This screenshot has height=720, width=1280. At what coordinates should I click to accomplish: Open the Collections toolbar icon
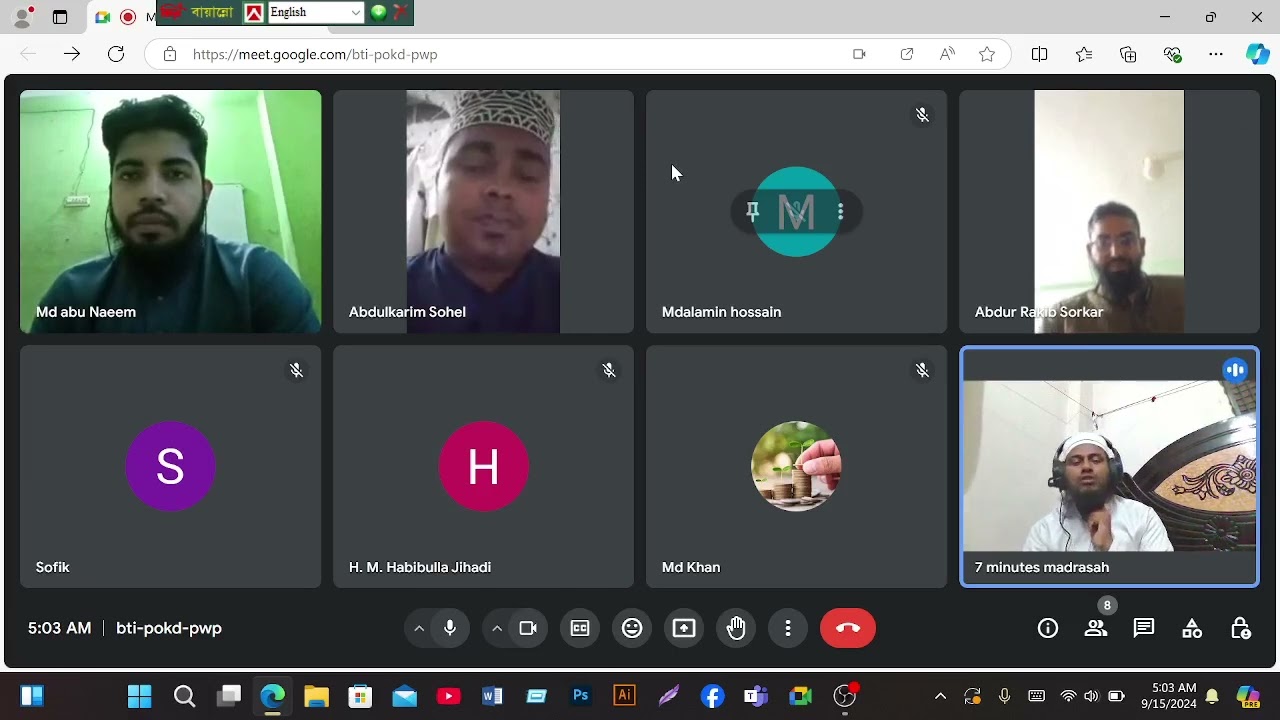click(1128, 54)
